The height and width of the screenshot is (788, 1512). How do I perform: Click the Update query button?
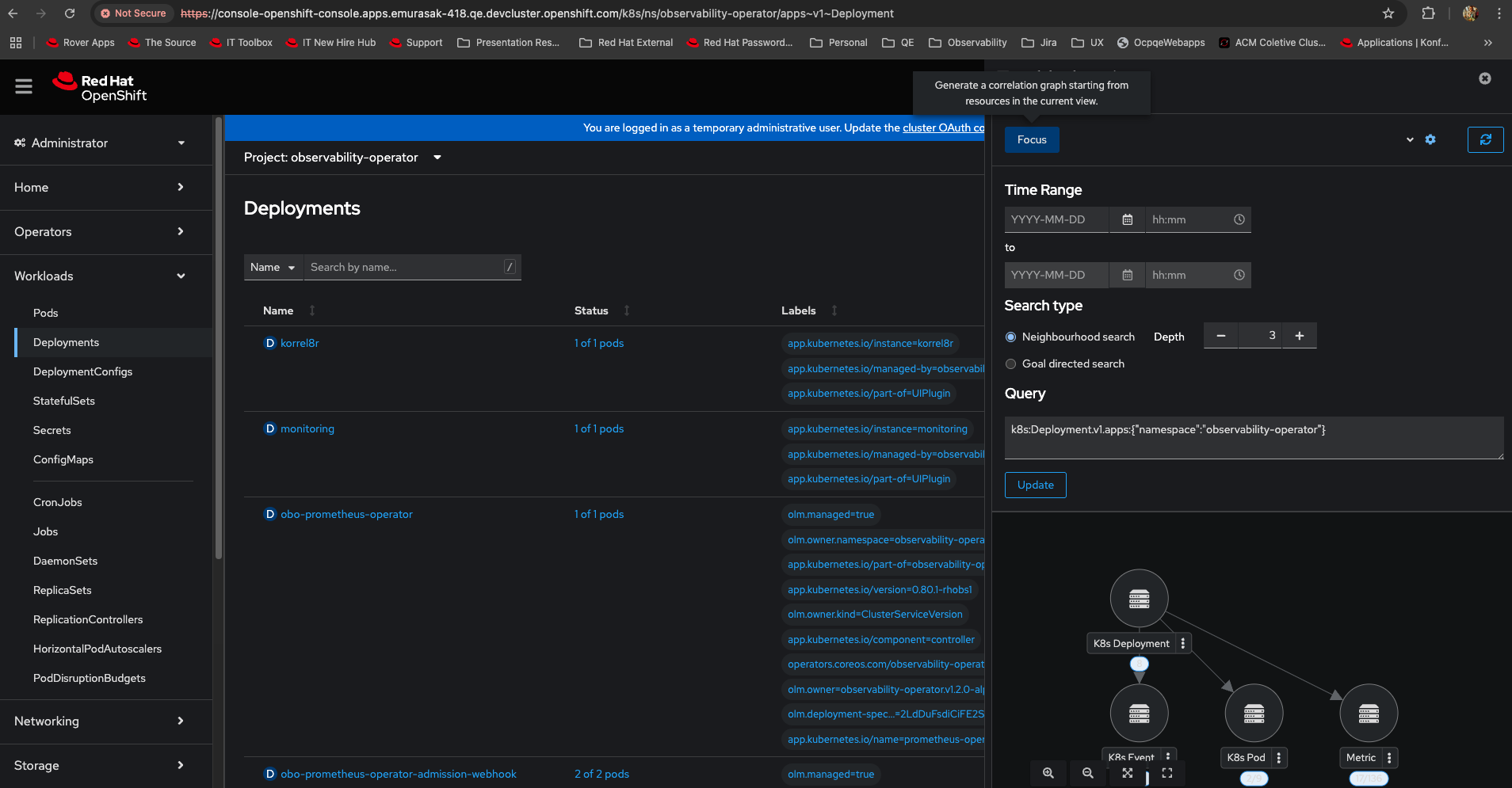click(x=1035, y=485)
